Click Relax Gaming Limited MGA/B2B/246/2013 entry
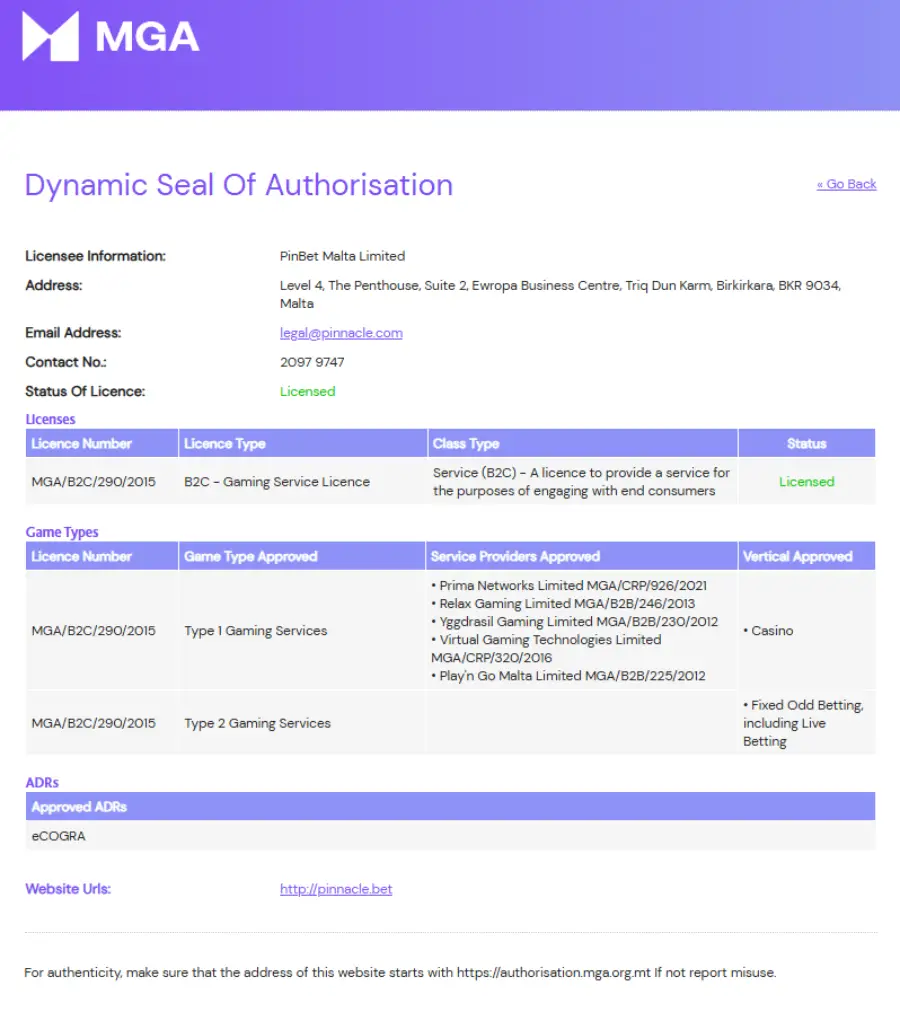Image resolution: width=900 pixels, height=1012 pixels. [563, 604]
